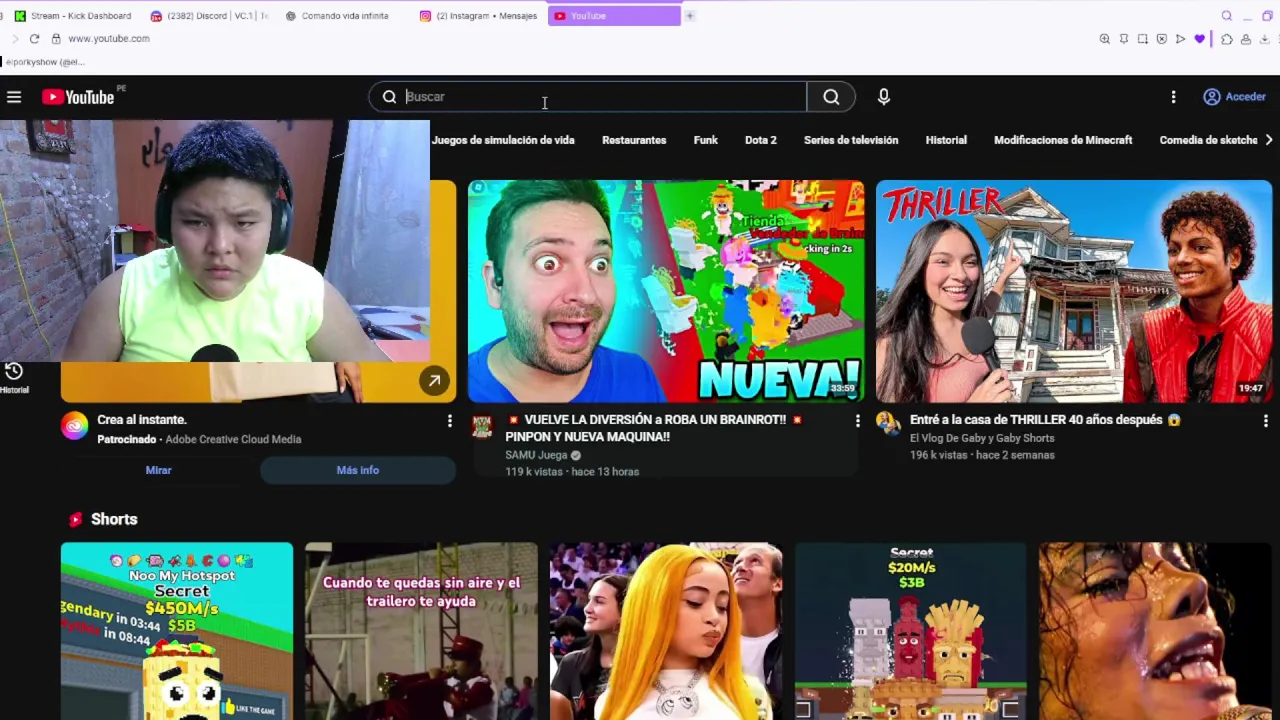Screen dimensions: 1280x720
Task: Open the sweaty face close-up short
Action: (x=1155, y=631)
